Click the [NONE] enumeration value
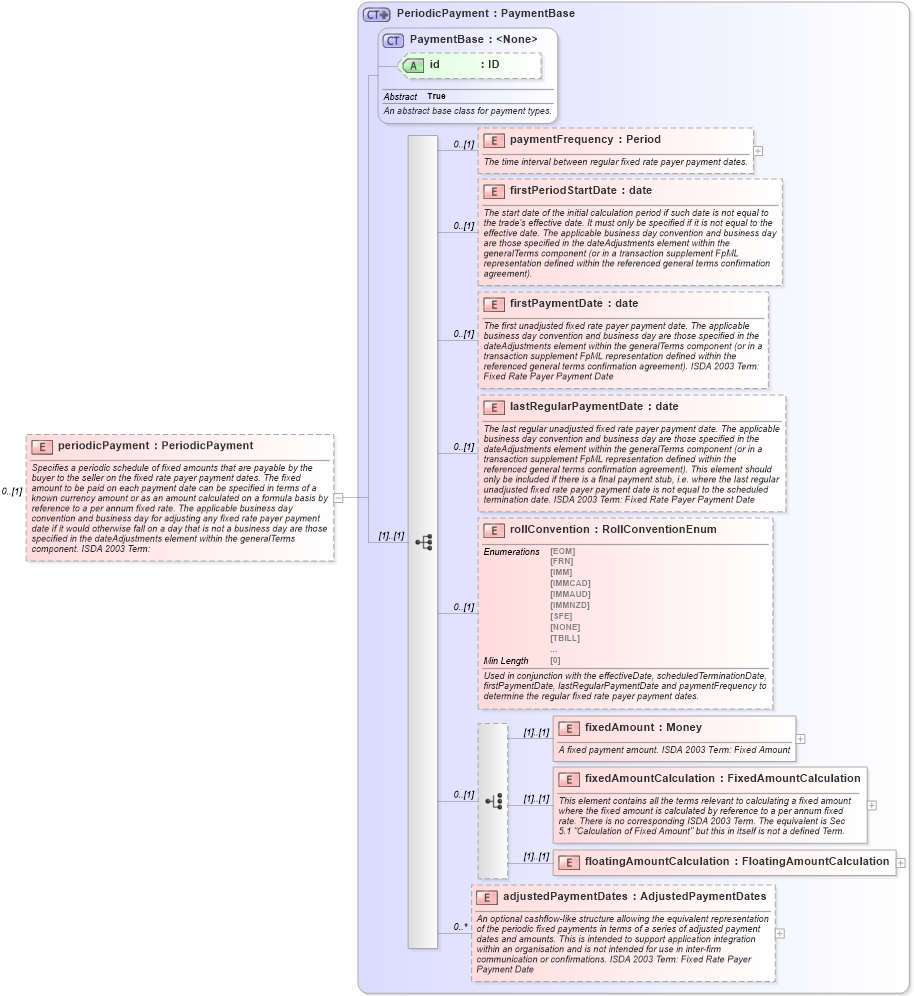 click(565, 627)
